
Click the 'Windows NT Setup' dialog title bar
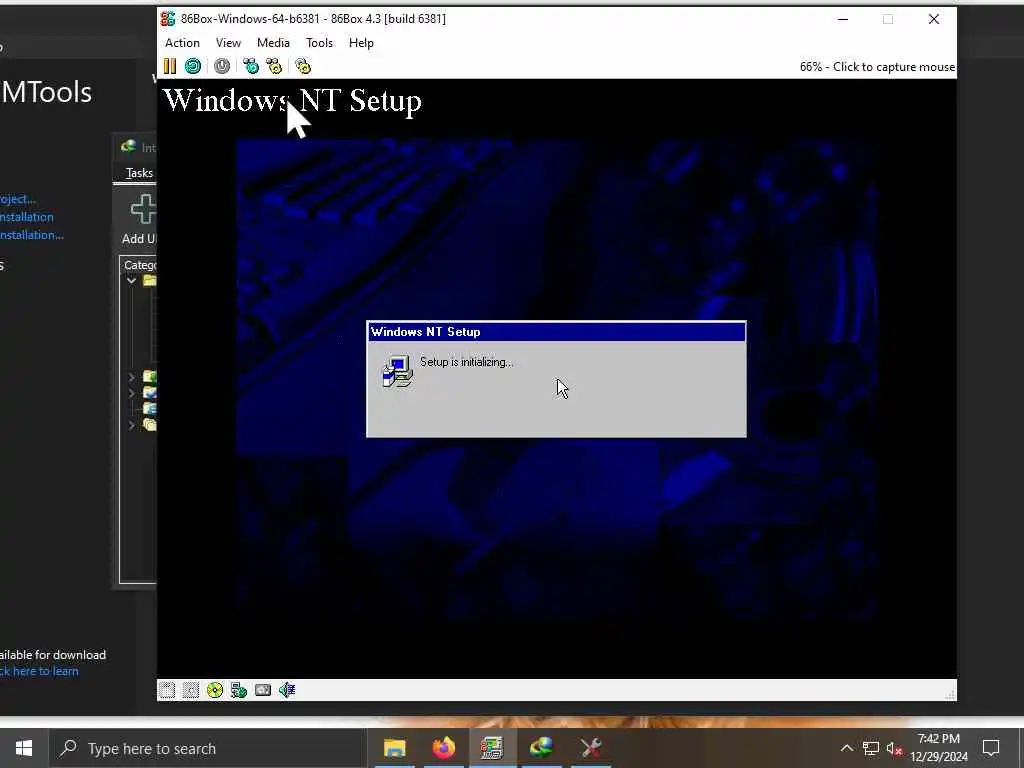556,332
